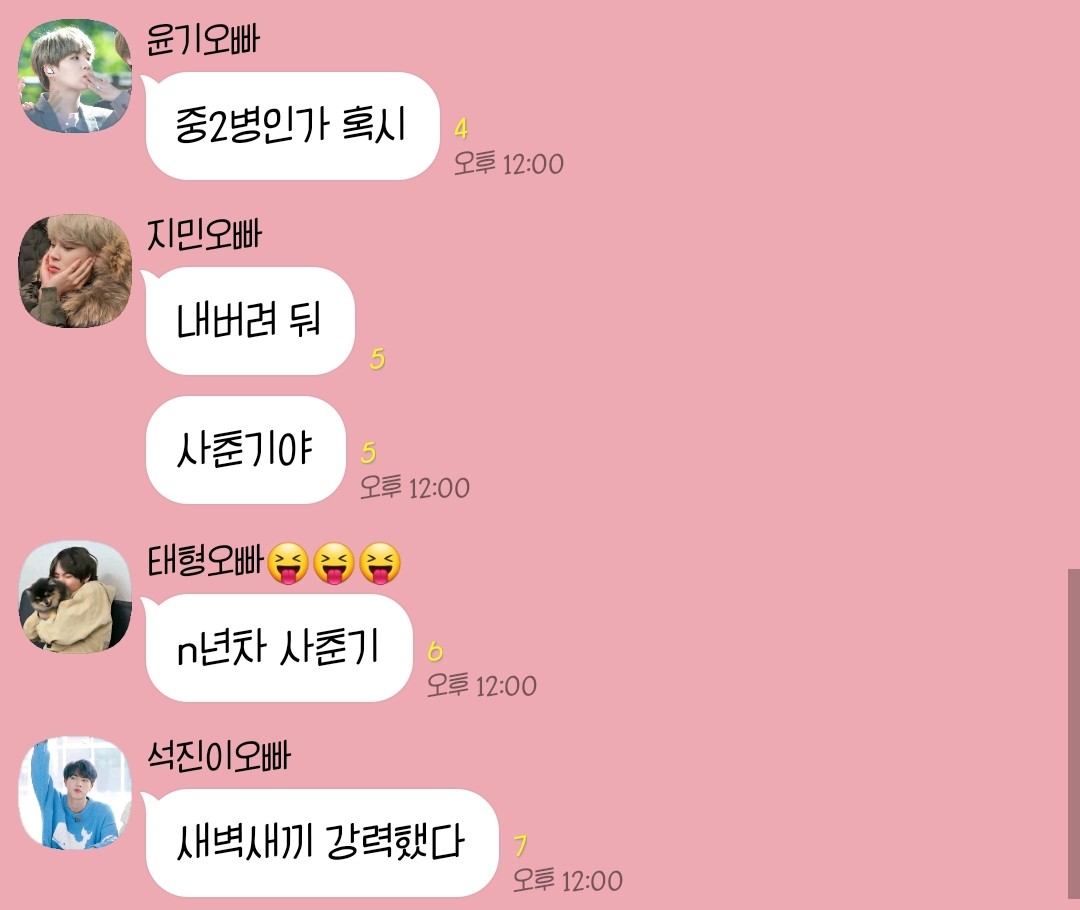Click the unread count 4 beside 윤기's message
The height and width of the screenshot is (910, 1080).
[461, 128]
